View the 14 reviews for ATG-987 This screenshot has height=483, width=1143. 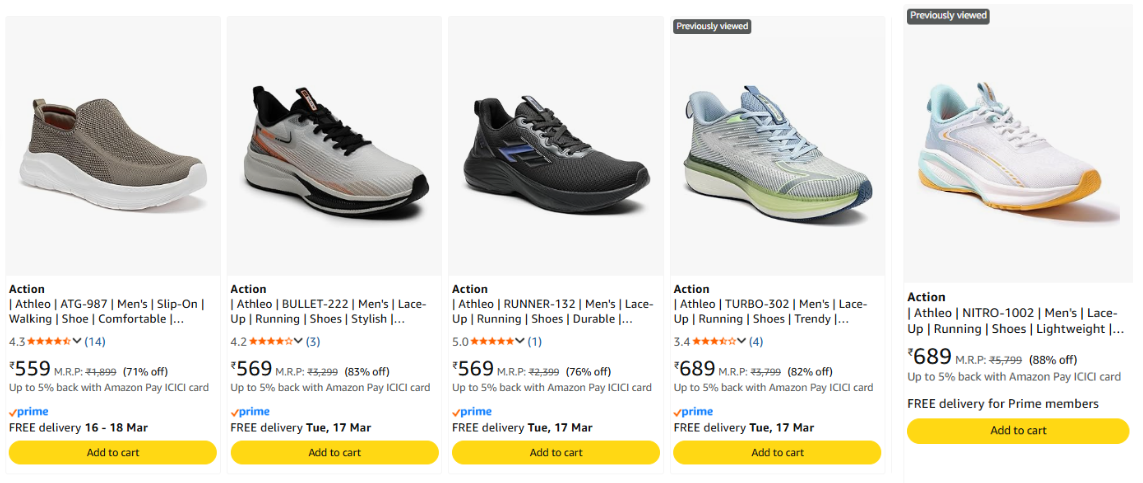[x=95, y=342]
